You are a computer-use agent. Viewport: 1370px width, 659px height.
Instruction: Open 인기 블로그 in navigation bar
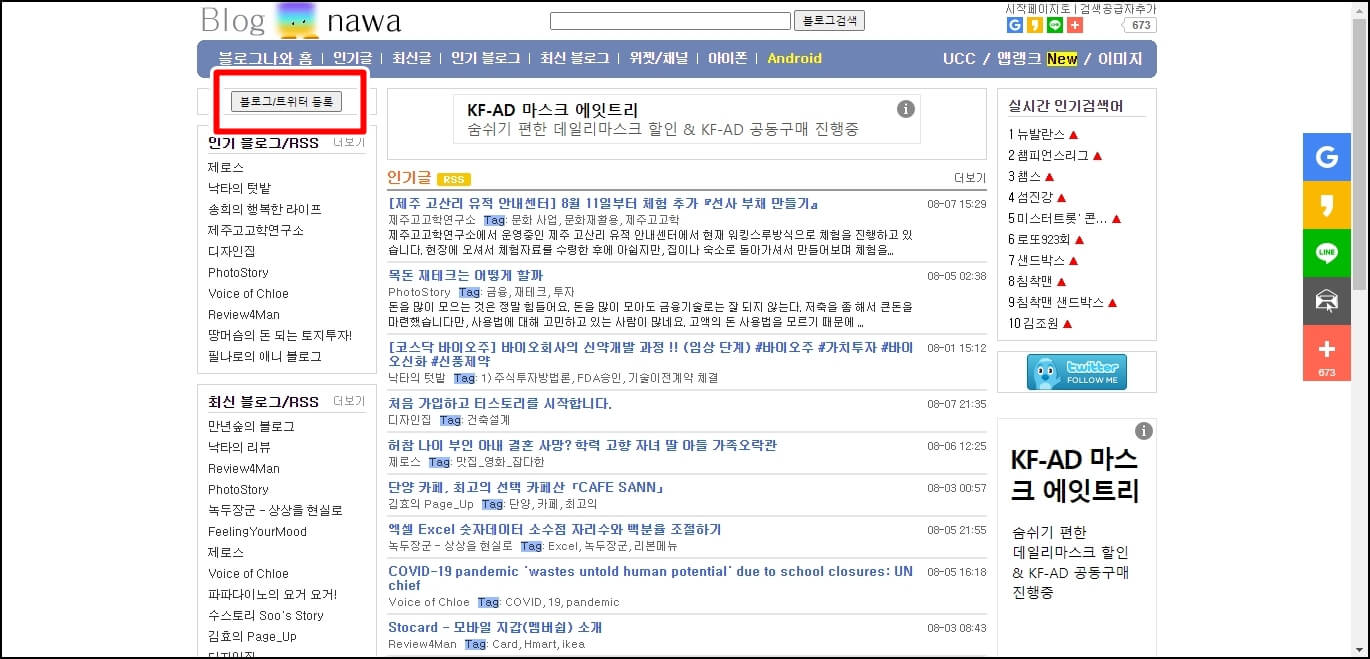coord(485,58)
